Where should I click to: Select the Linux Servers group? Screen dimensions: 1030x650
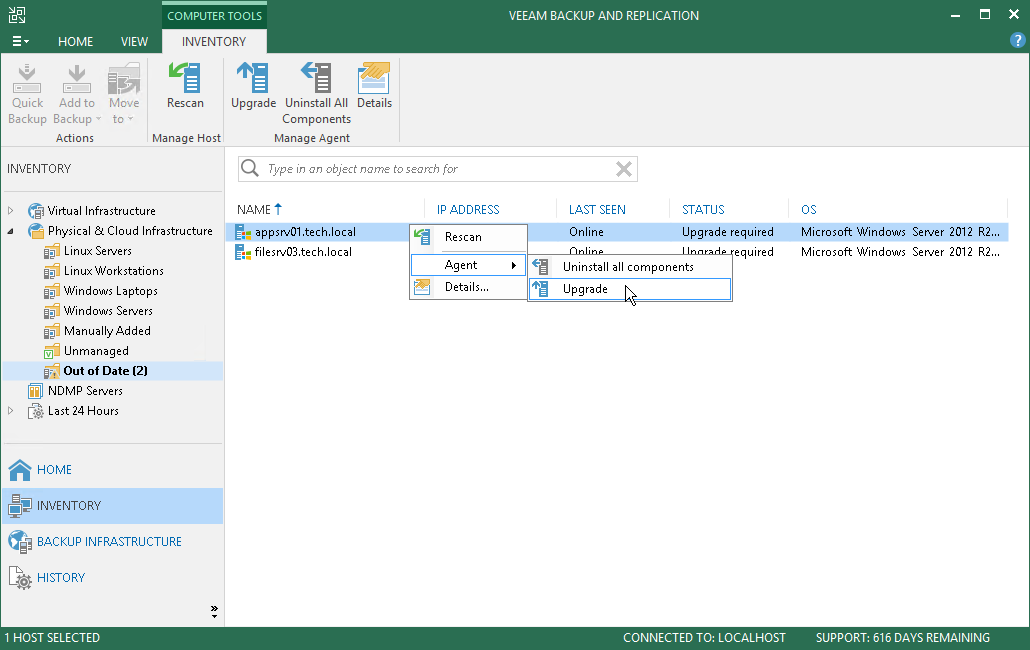pyautogui.click(x=97, y=251)
